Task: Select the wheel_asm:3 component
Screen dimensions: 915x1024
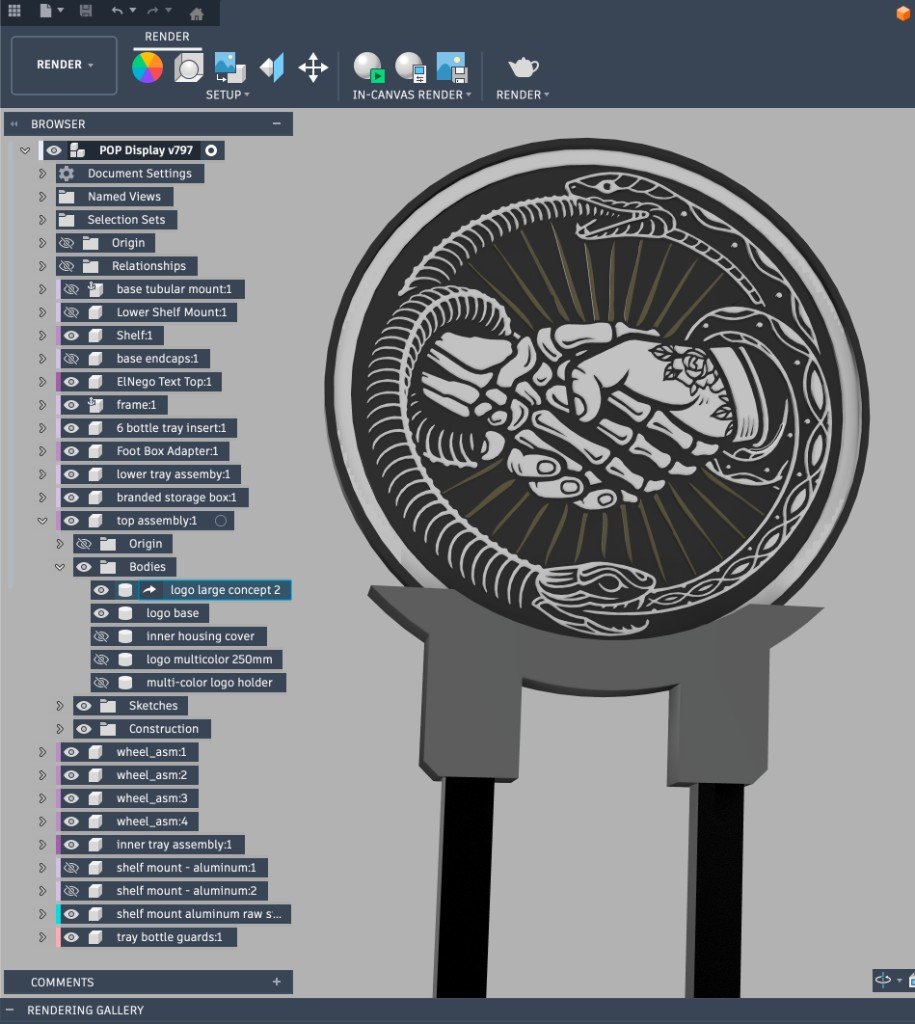Action: point(151,798)
